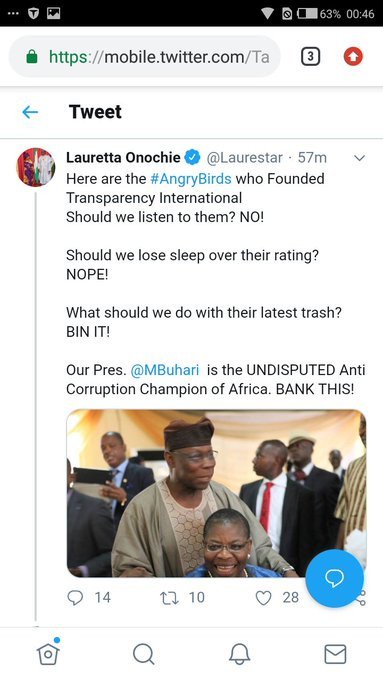Open Messages envelope in bottom bar
Screen dimensions: 383x680
[335, 654]
